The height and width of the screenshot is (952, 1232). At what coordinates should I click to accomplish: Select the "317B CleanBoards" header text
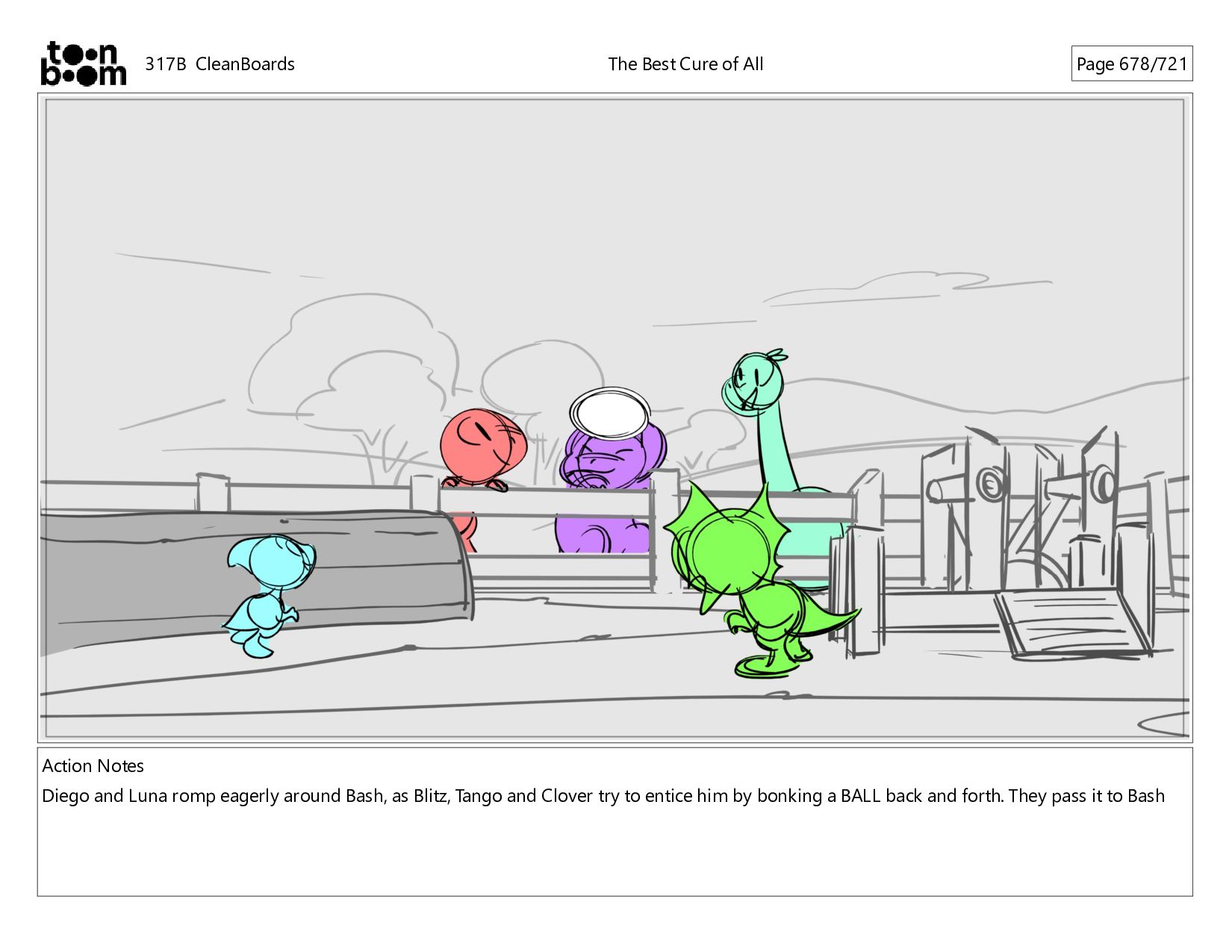coord(220,64)
